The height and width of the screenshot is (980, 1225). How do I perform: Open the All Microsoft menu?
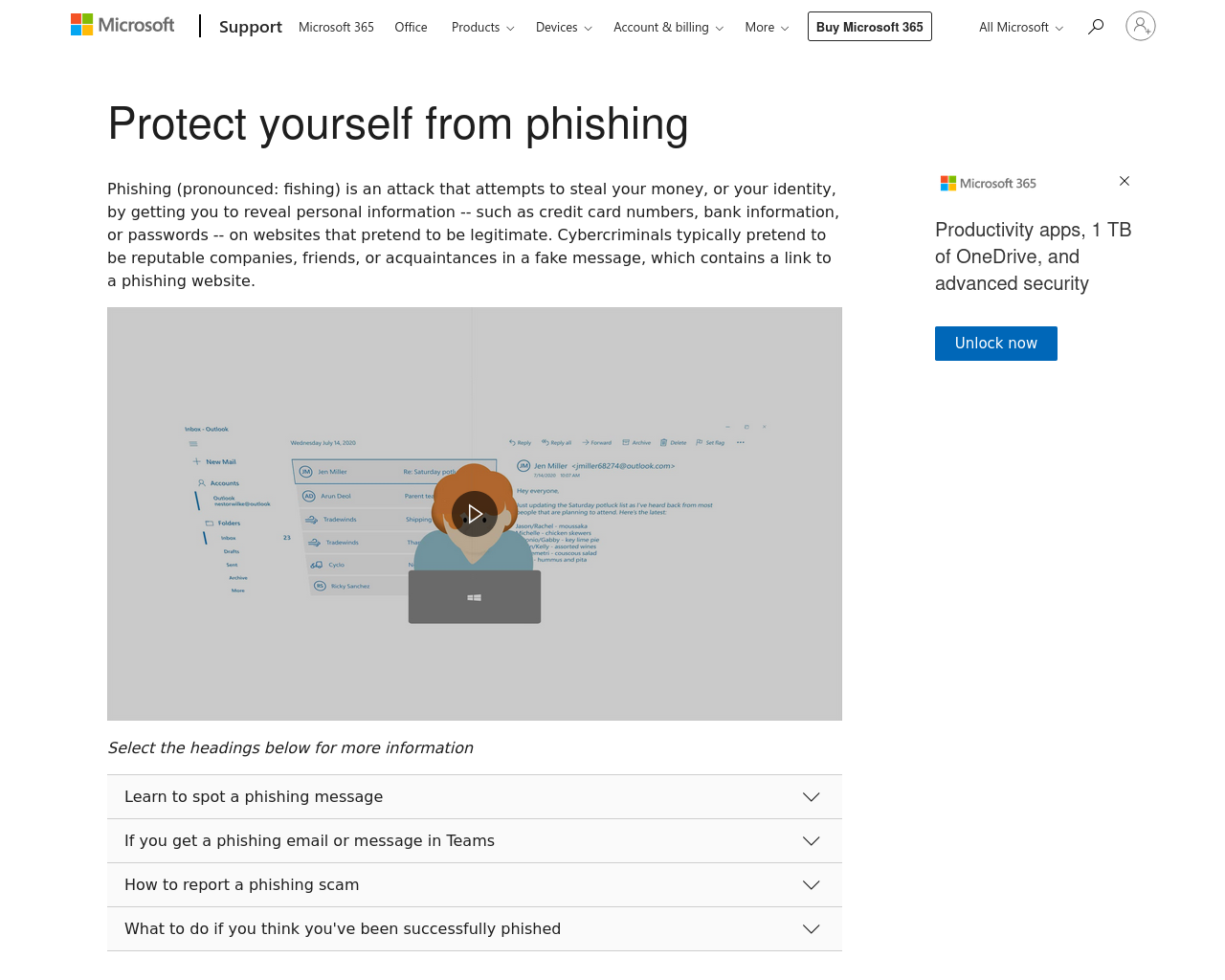coord(1021,27)
